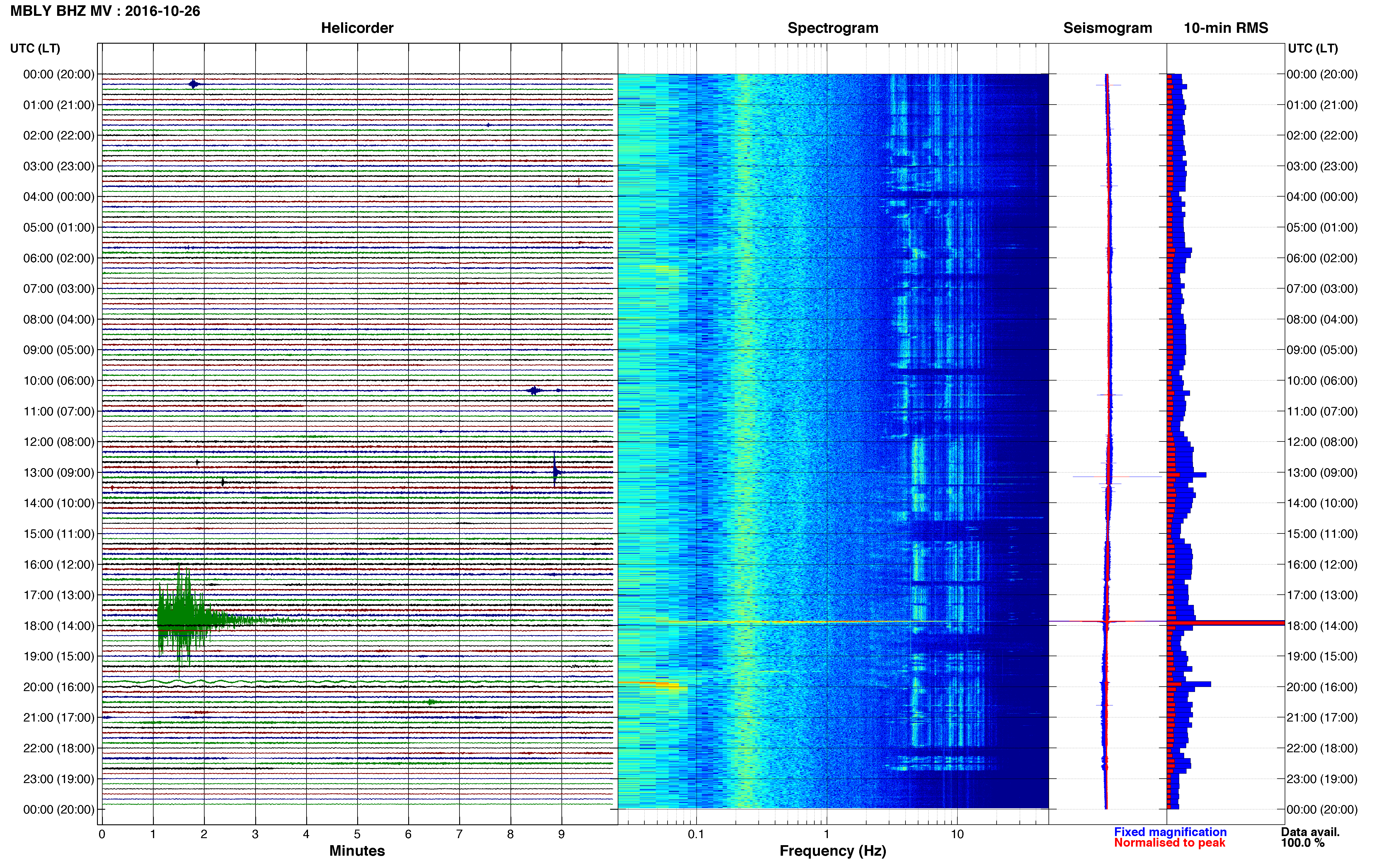The image size is (1389, 868).
Task: Click the helicorder's "06:00 (02:00)" time label
Action: 59,258
